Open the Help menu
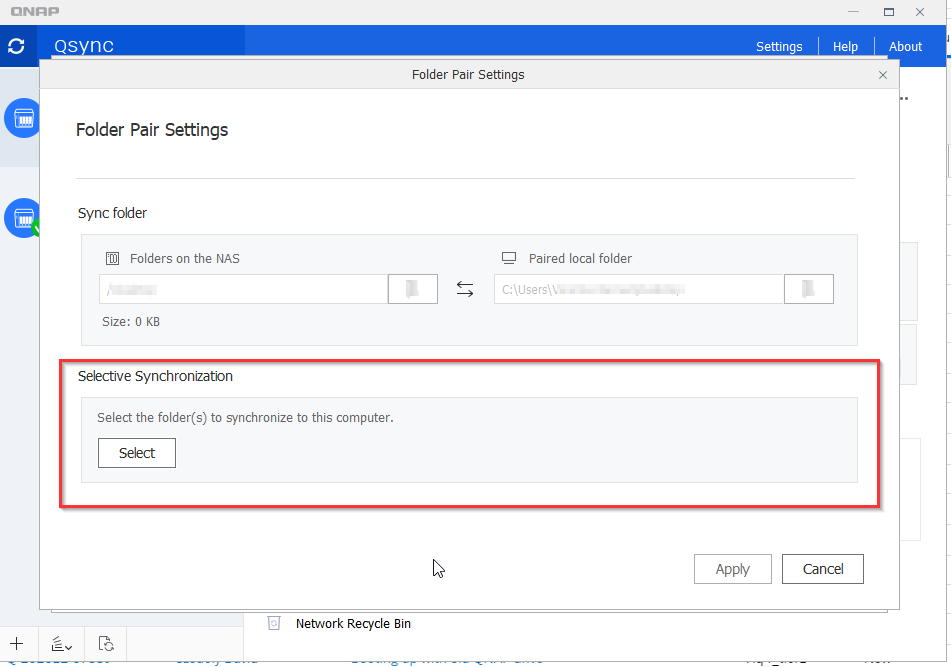Viewport: 951px width, 667px height. click(x=845, y=46)
